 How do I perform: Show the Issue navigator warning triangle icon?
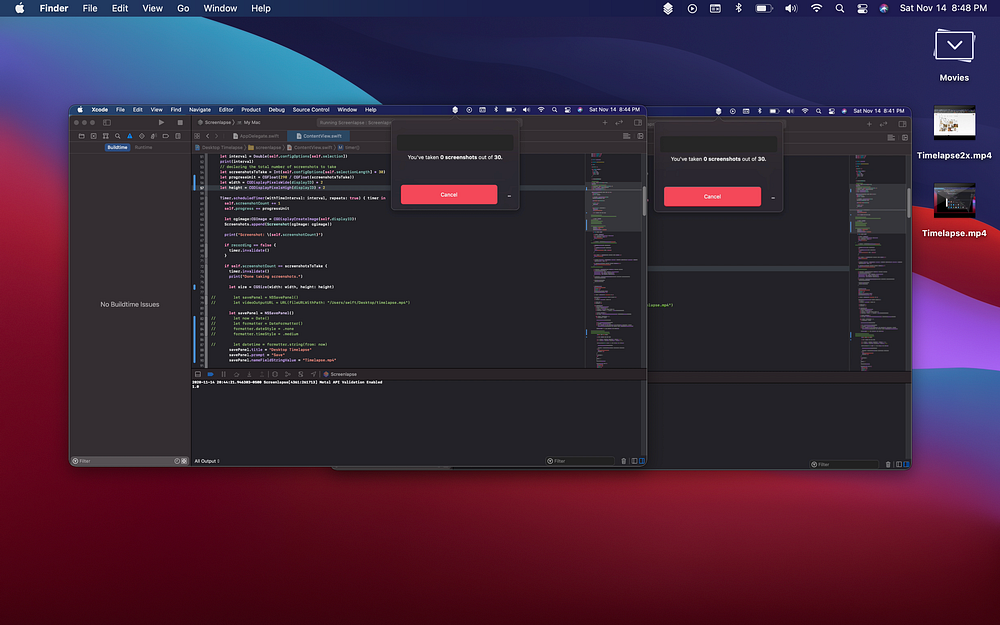coord(129,136)
